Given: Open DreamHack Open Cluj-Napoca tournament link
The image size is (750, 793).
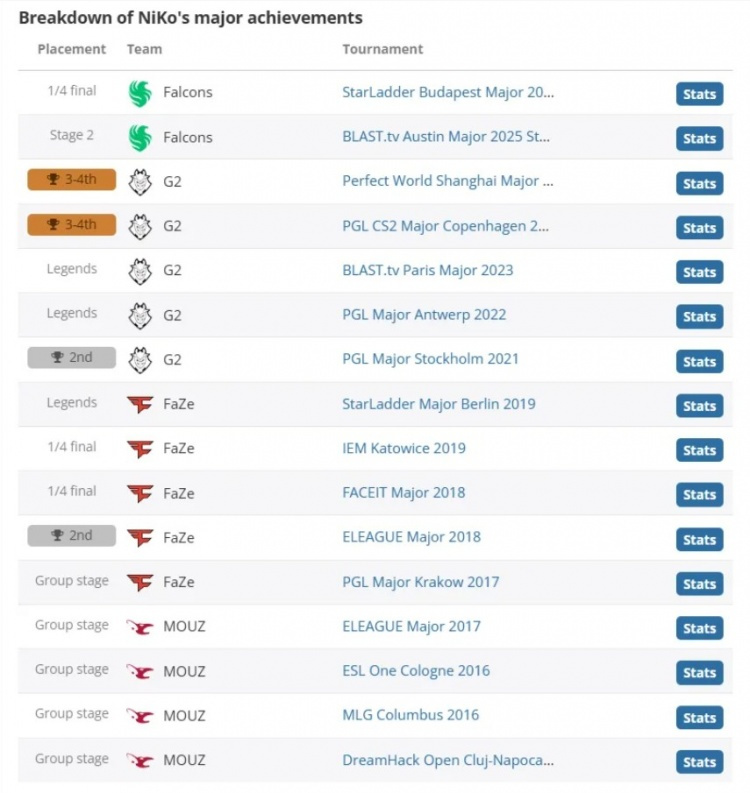Looking at the screenshot, I should coord(448,760).
